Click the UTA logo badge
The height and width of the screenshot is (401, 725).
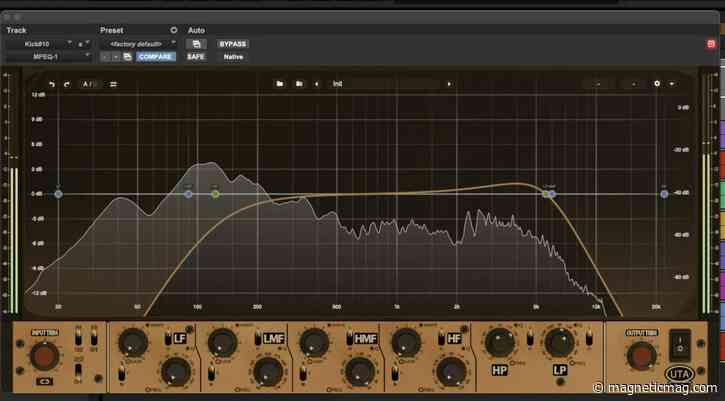680,374
